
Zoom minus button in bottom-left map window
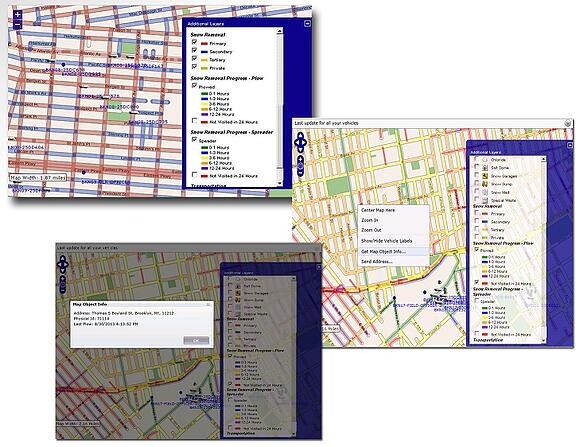63,291
